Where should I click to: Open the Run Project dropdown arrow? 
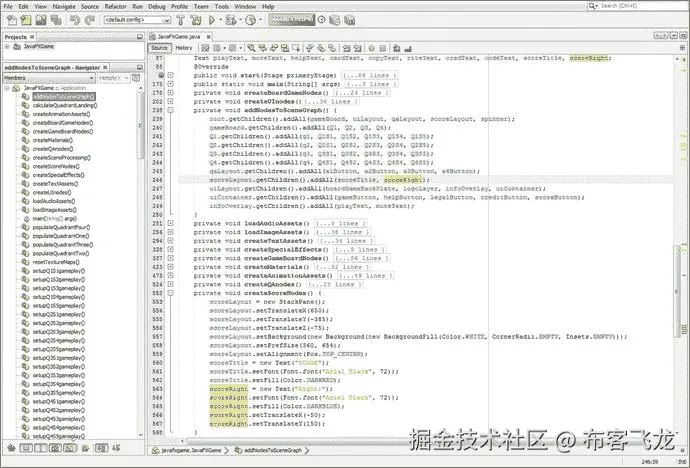point(220,20)
